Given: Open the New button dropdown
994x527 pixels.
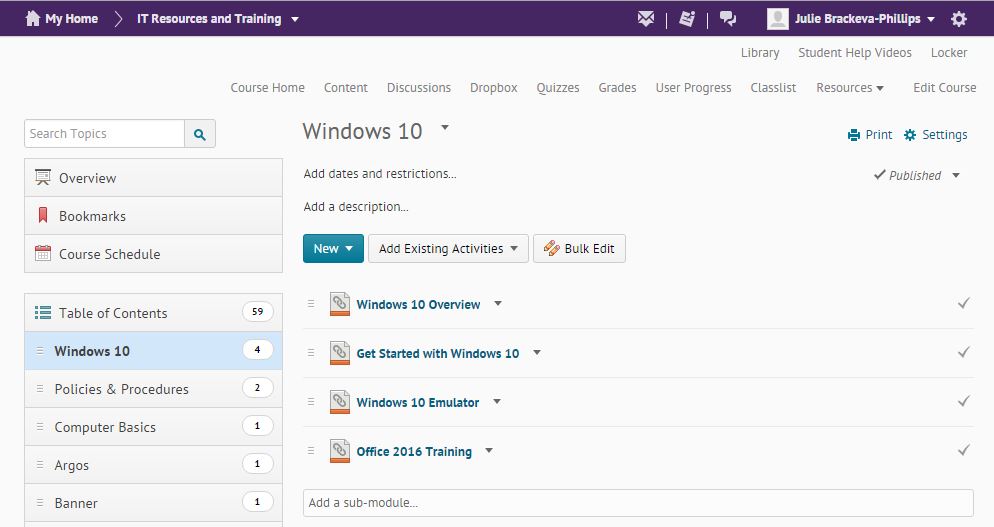Looking at the screenshot, I should pos(349,249).
